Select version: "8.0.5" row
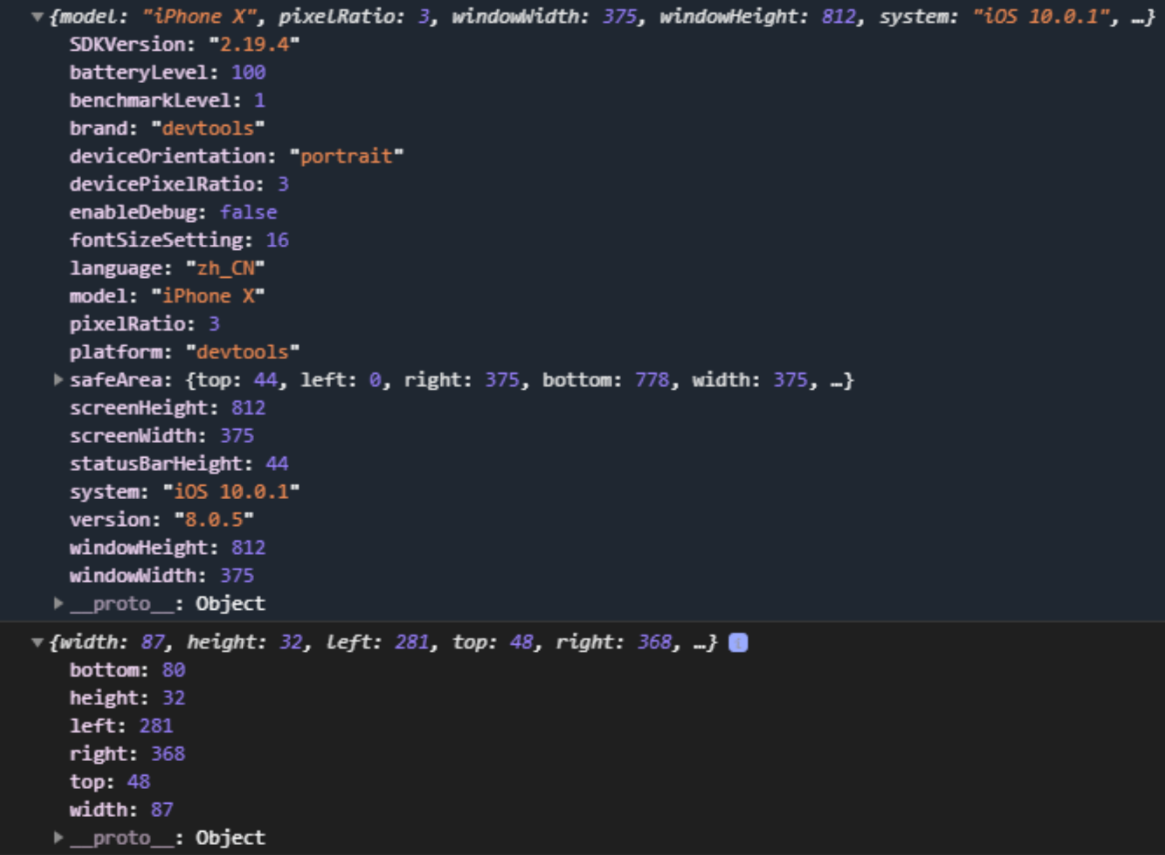Viewport: 1165px width, 855px height. (x=162, y=519)
